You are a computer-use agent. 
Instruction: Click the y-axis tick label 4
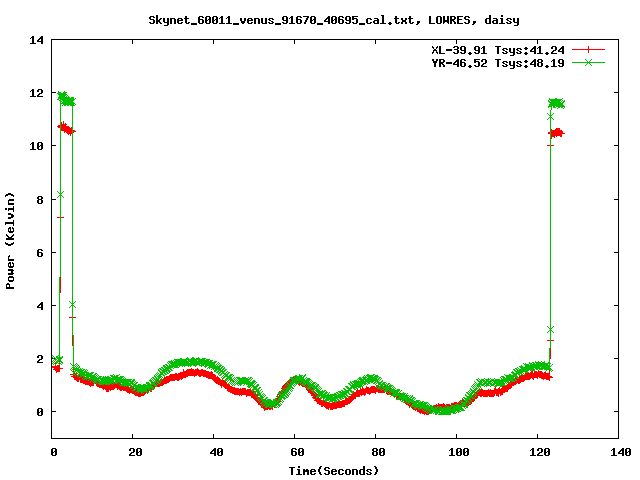40,306
